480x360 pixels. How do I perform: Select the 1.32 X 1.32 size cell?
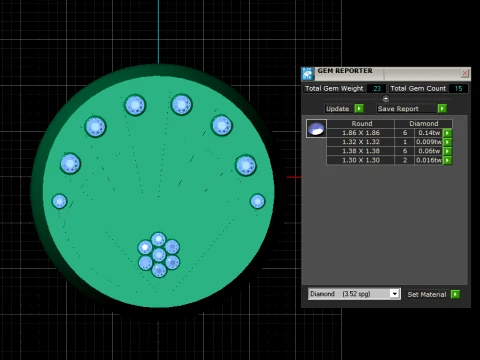(361, 142)
